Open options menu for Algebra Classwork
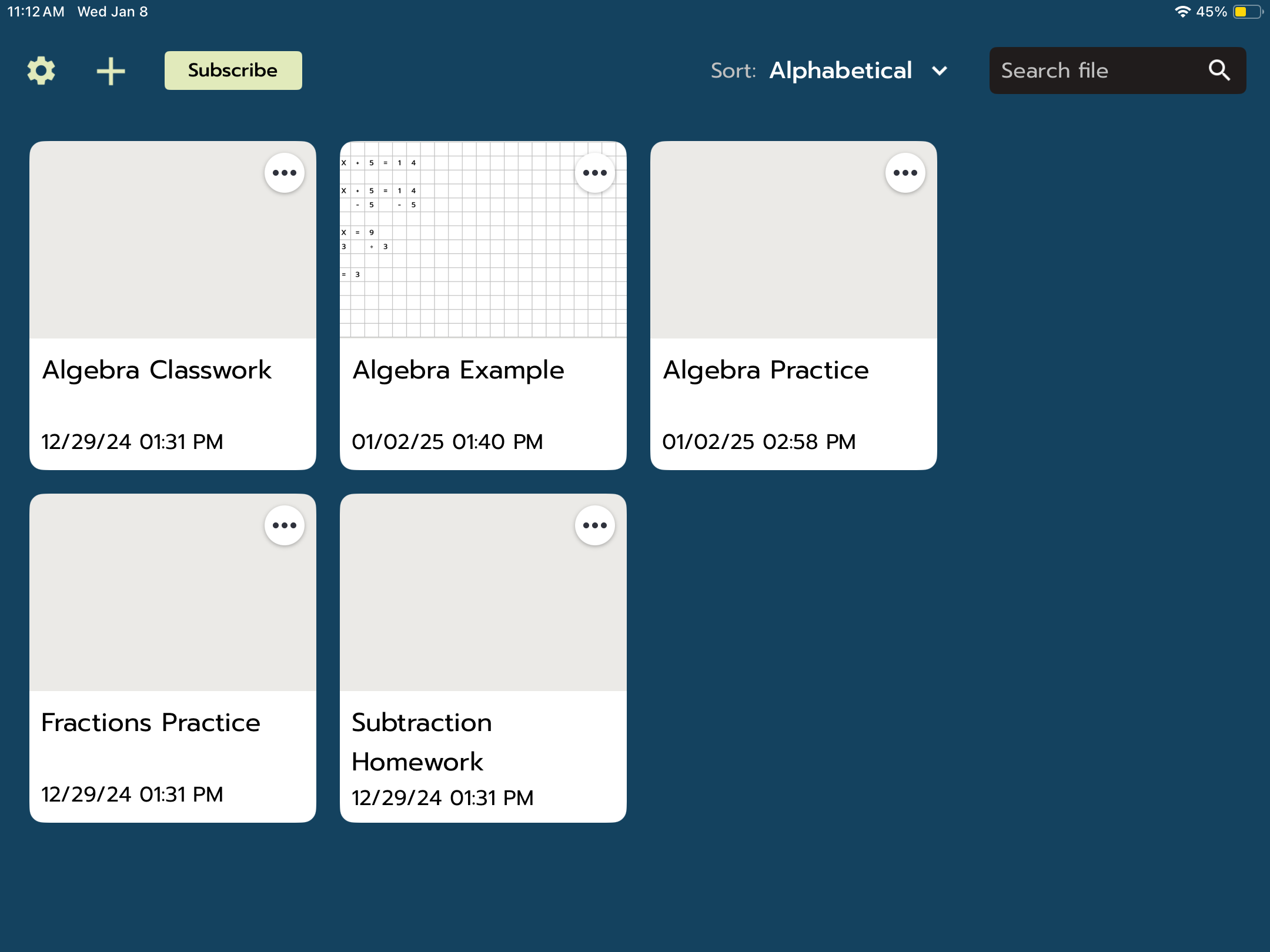The width and height of the screenshot is (1270, 952). (x=285, y=173)
